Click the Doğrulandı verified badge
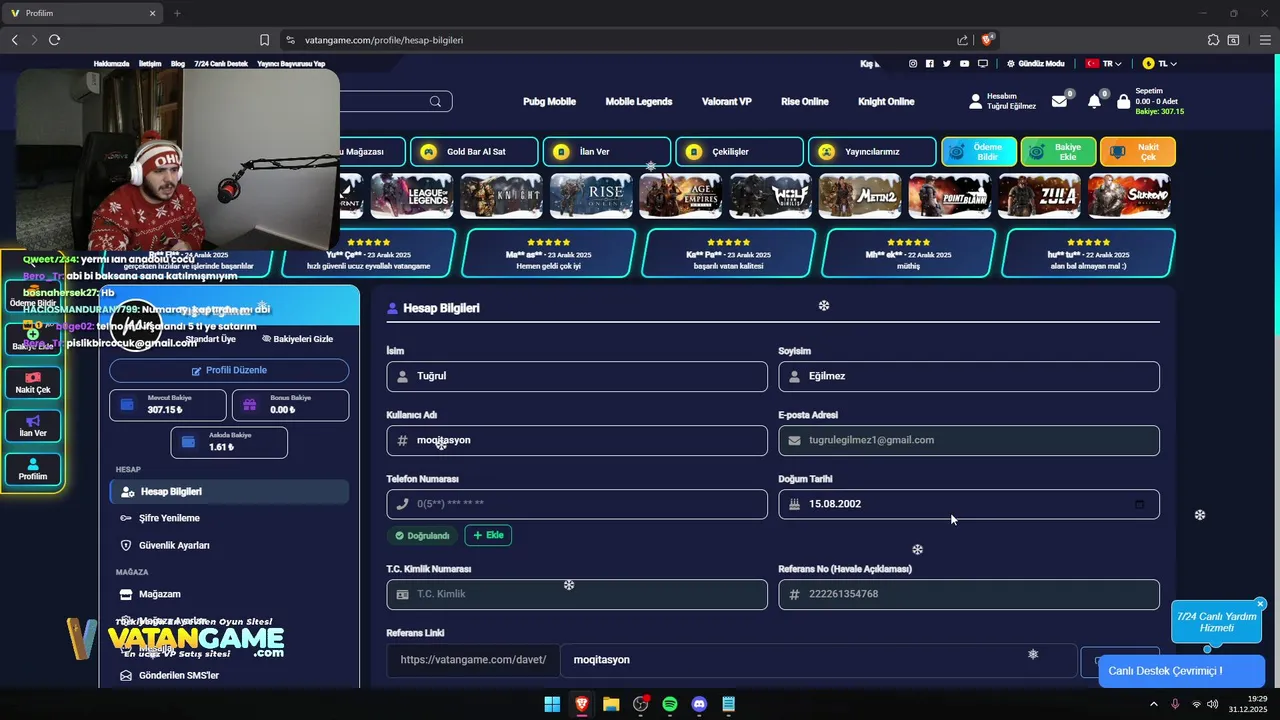Screen dimensions: 1280x720 point(422,535)
